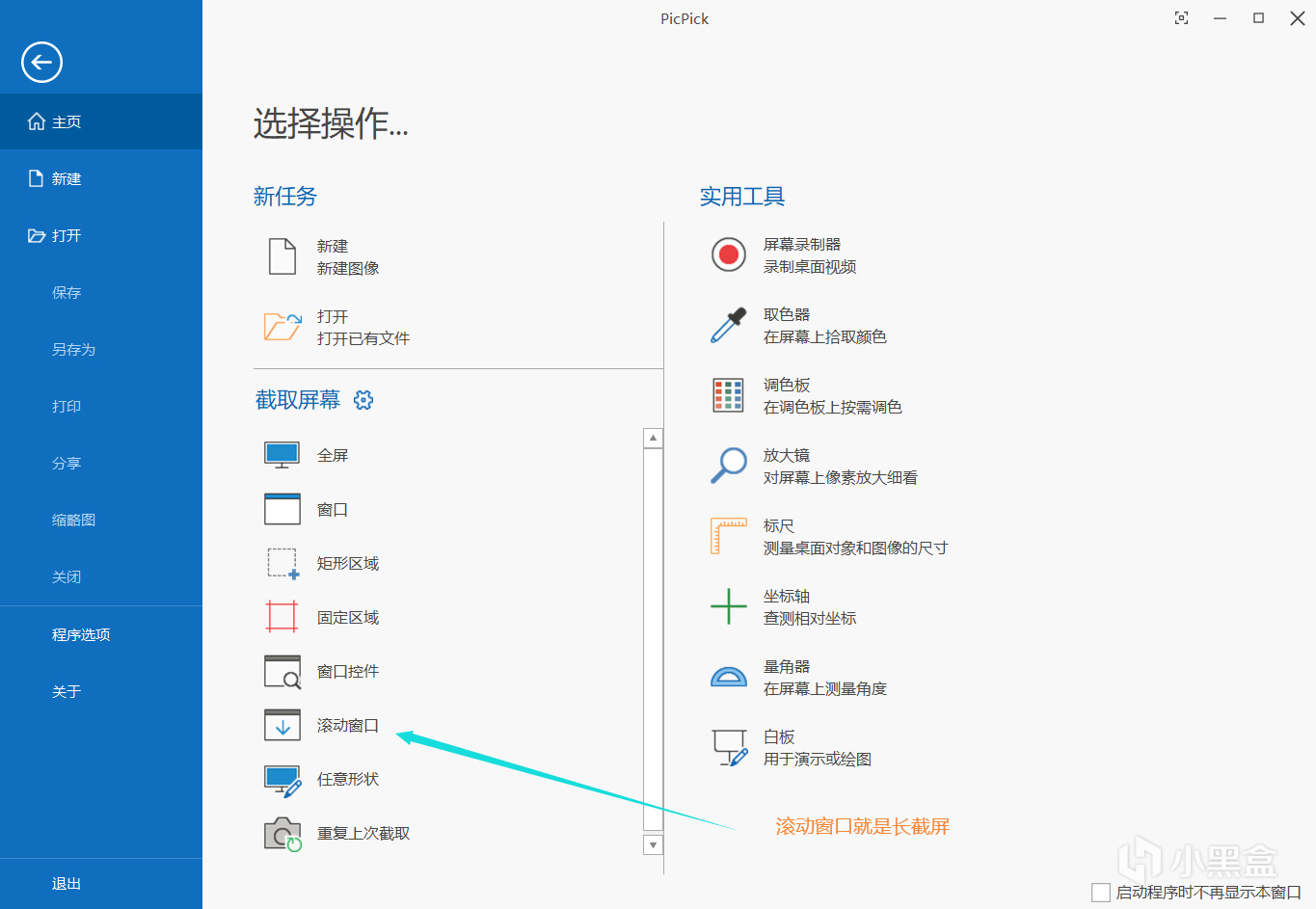Click the 打开已有文件 folder icon

tap(282, 327)
